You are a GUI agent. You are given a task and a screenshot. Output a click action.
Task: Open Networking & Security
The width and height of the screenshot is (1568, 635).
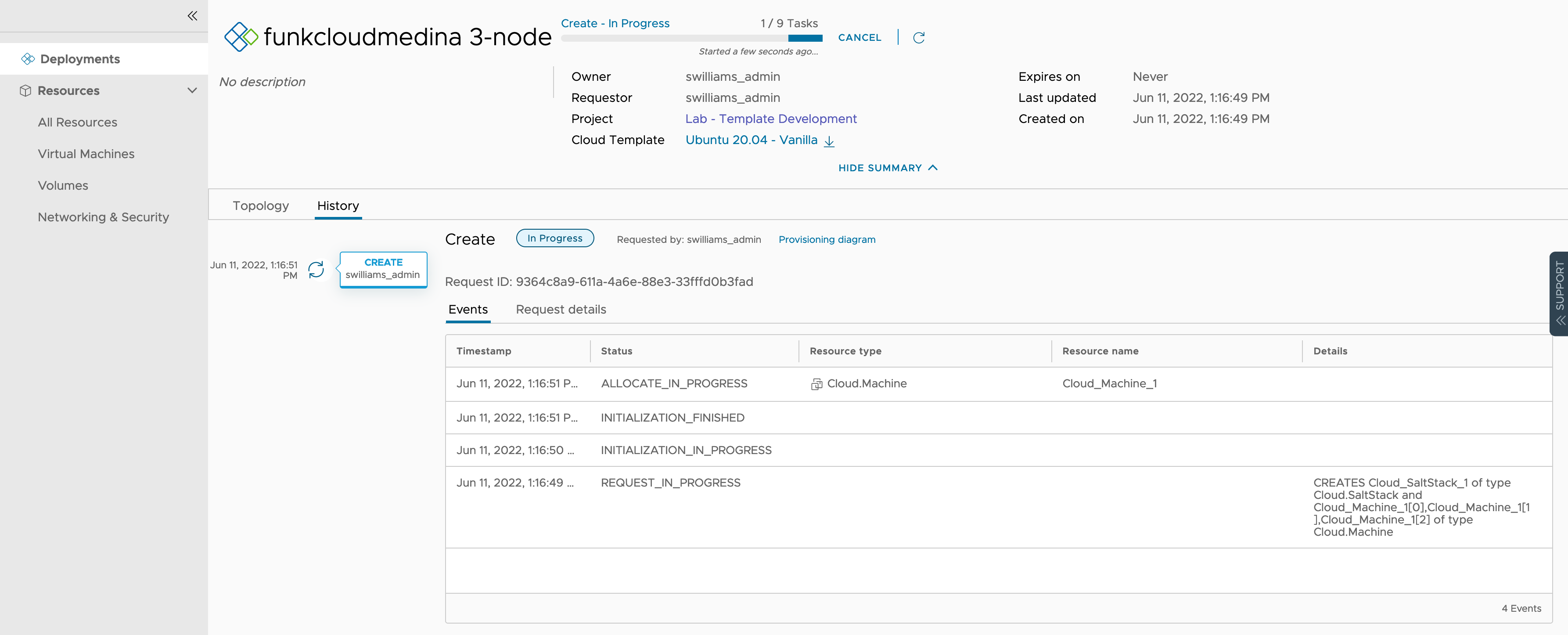(104, 217)
